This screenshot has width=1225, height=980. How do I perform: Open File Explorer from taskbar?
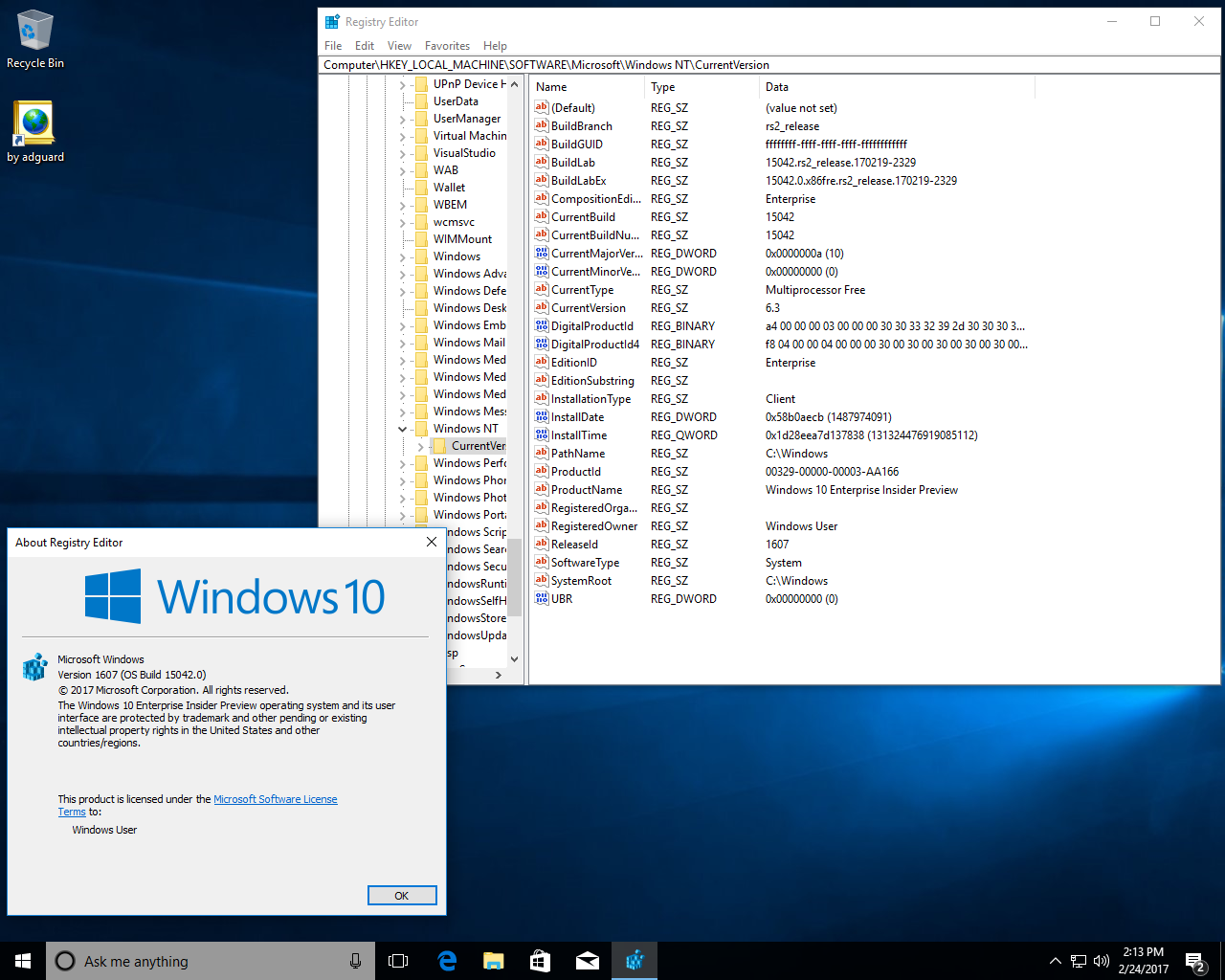[x=494, y=961]
